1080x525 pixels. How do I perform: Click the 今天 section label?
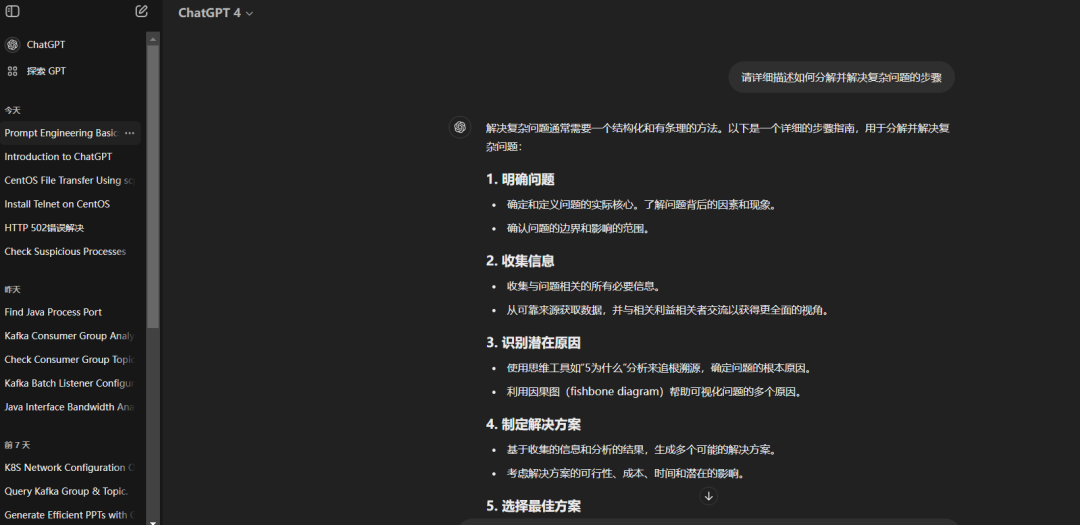coord(12,110)
